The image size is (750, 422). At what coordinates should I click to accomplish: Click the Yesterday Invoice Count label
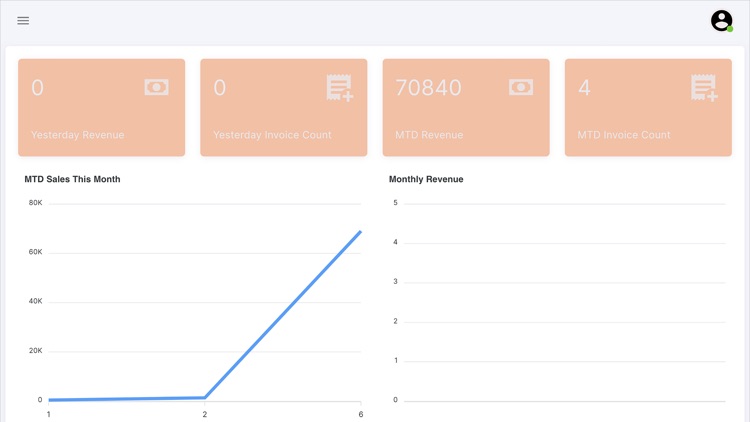point(272,135)
